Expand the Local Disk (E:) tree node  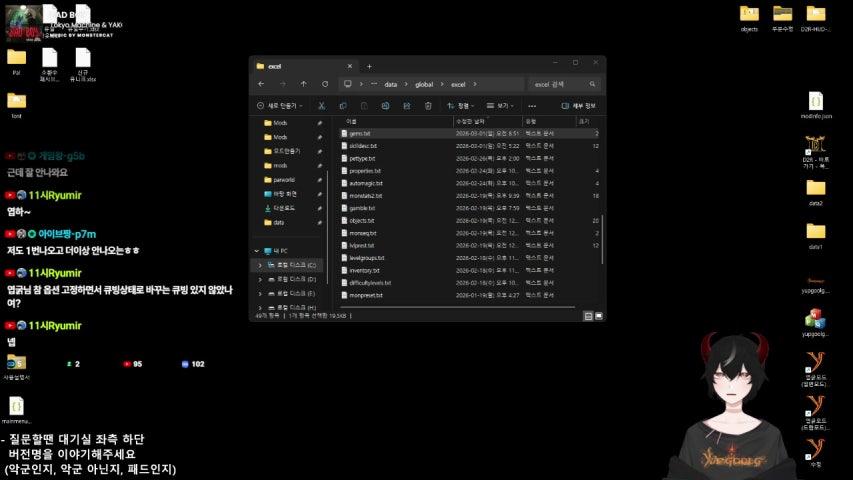[x=260, y=293]
